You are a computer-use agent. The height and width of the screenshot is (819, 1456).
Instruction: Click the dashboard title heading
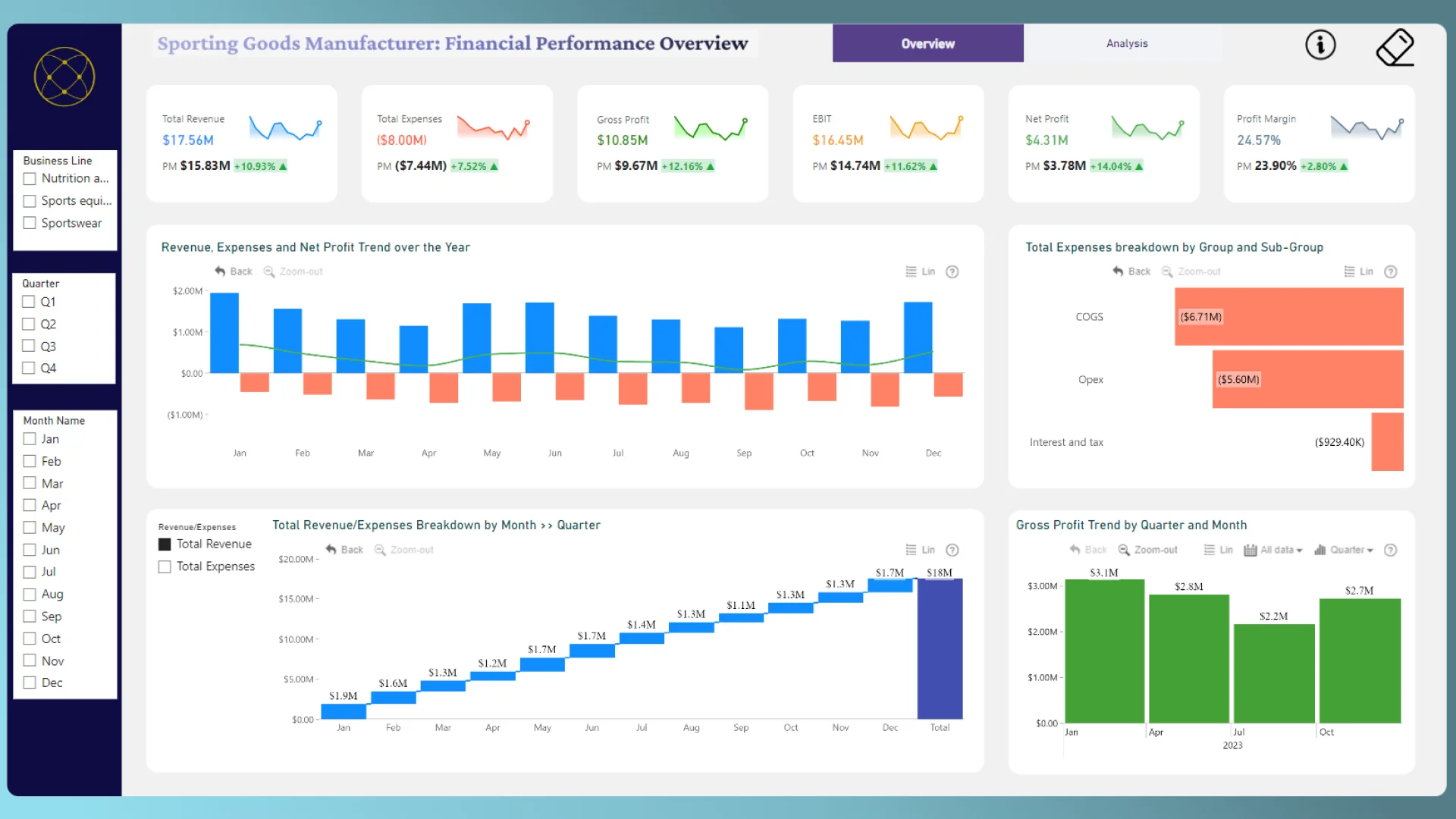point(453,43)
